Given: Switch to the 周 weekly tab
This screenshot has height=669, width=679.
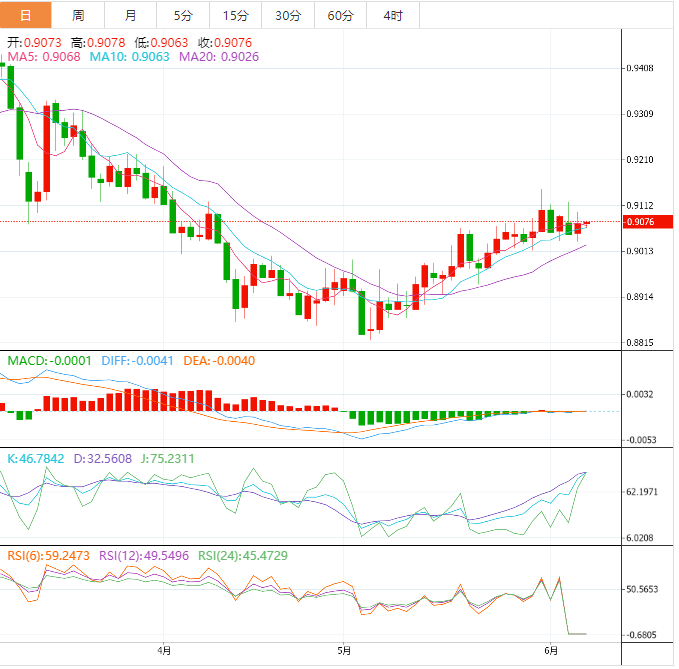Looking at the screenshot, I should tap(79, 15).
